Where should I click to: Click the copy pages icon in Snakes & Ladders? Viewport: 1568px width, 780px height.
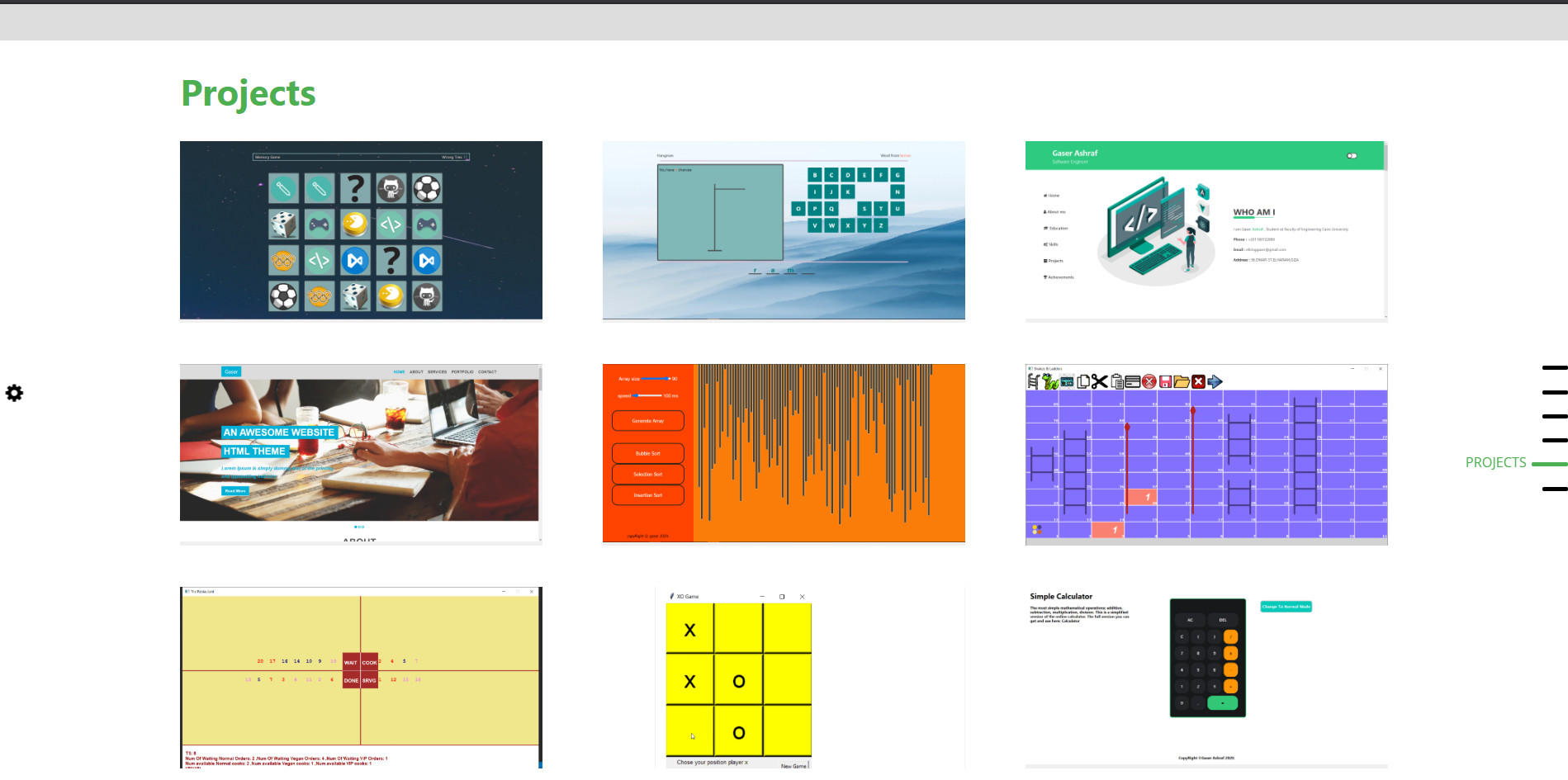pyautogui.click(x=1084, y=381)
